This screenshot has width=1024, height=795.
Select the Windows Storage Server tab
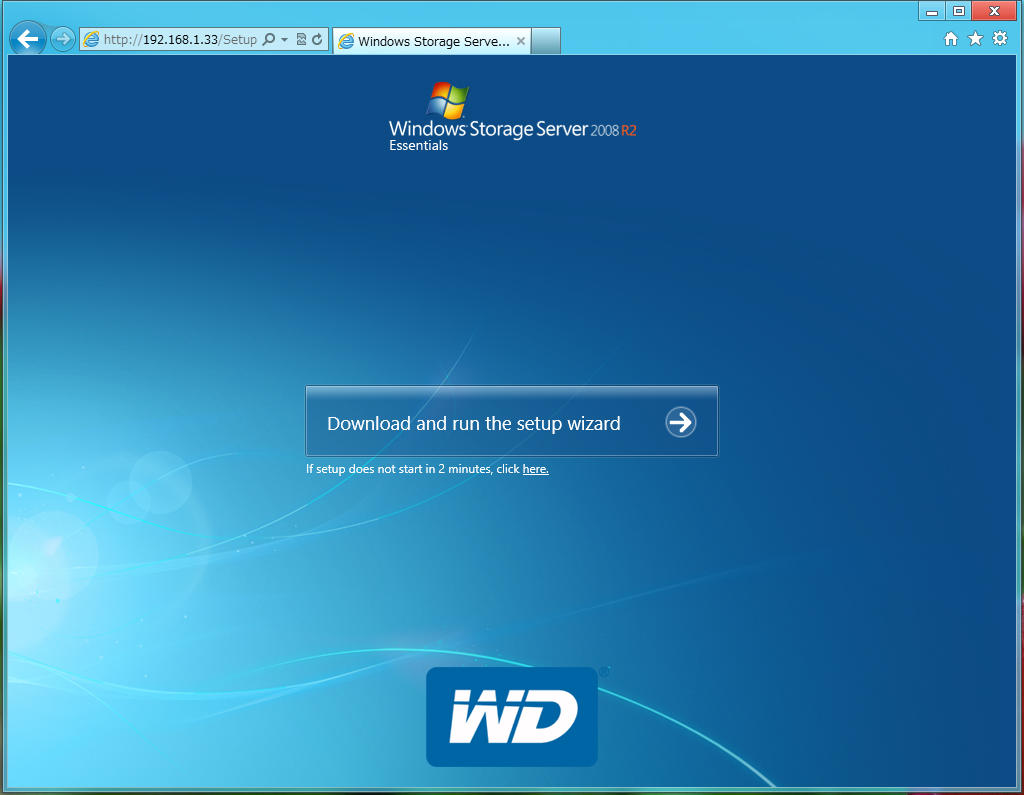coord(431,41)
